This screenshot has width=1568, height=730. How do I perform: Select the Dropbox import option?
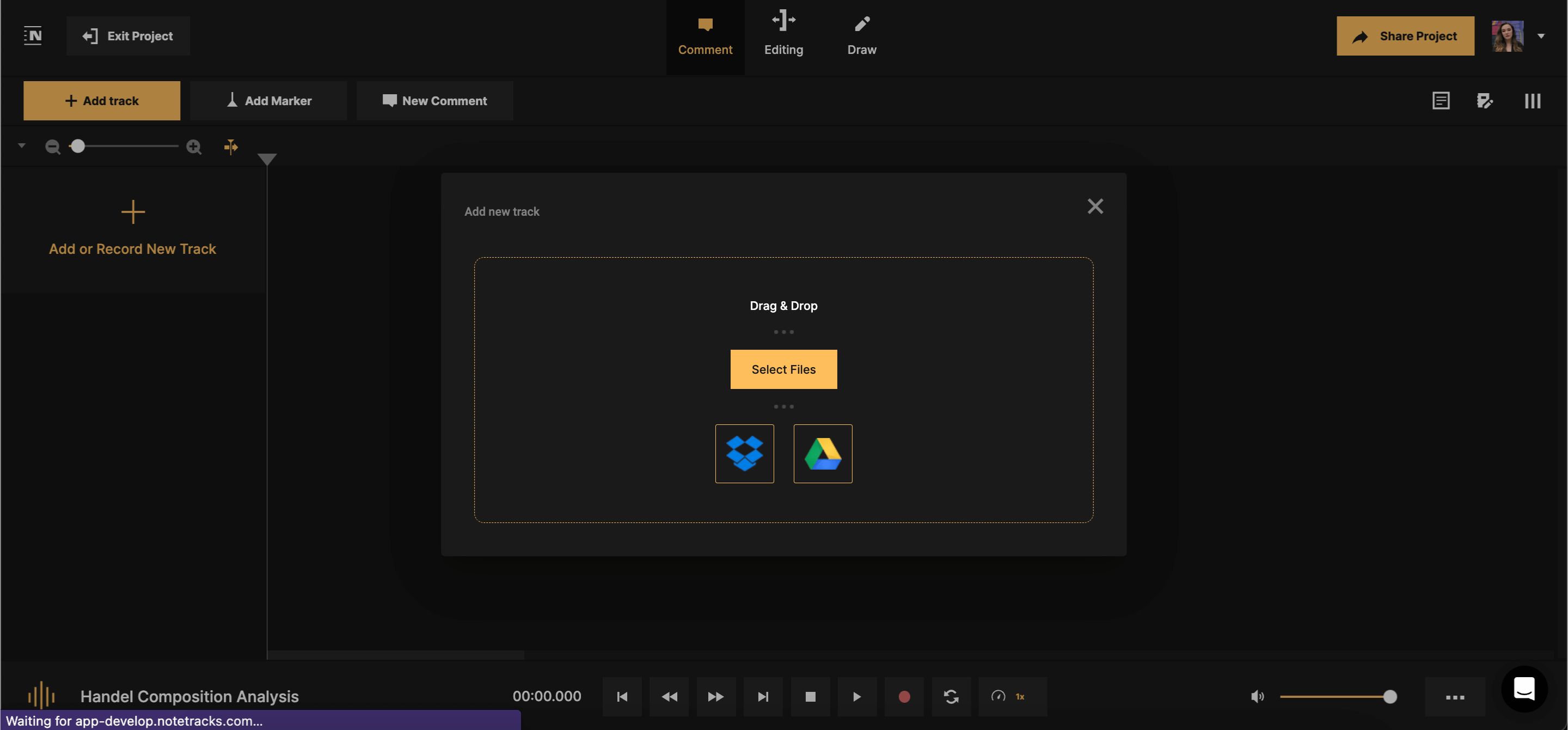(x=744, y=454)
